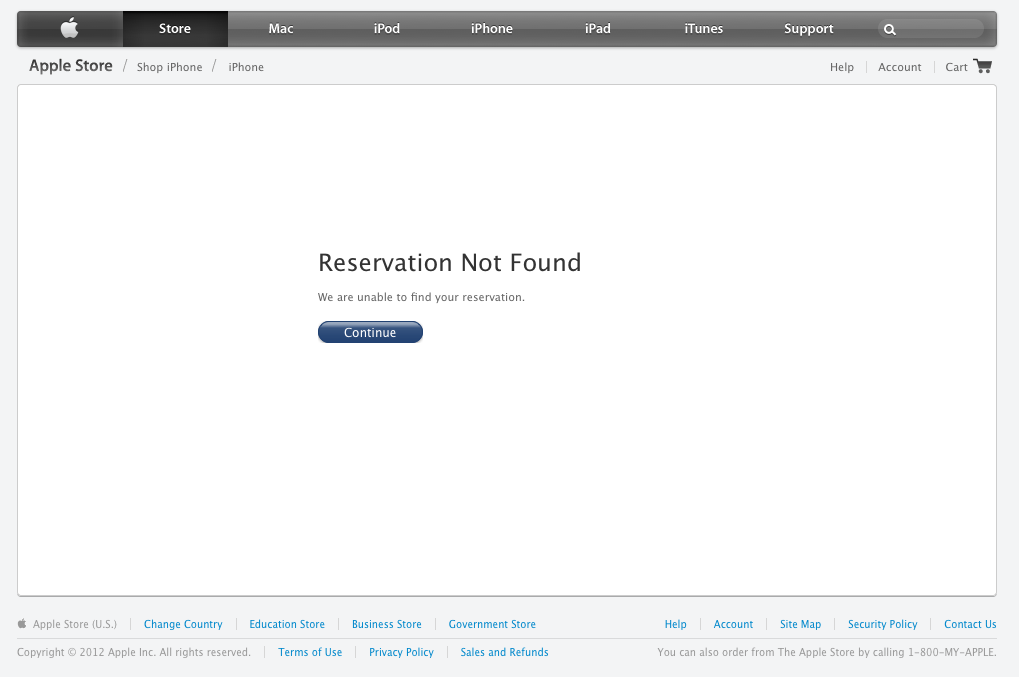Visit the Education Store link
This screenshot has width=1019, height=677.
click(x=287, y=624)
